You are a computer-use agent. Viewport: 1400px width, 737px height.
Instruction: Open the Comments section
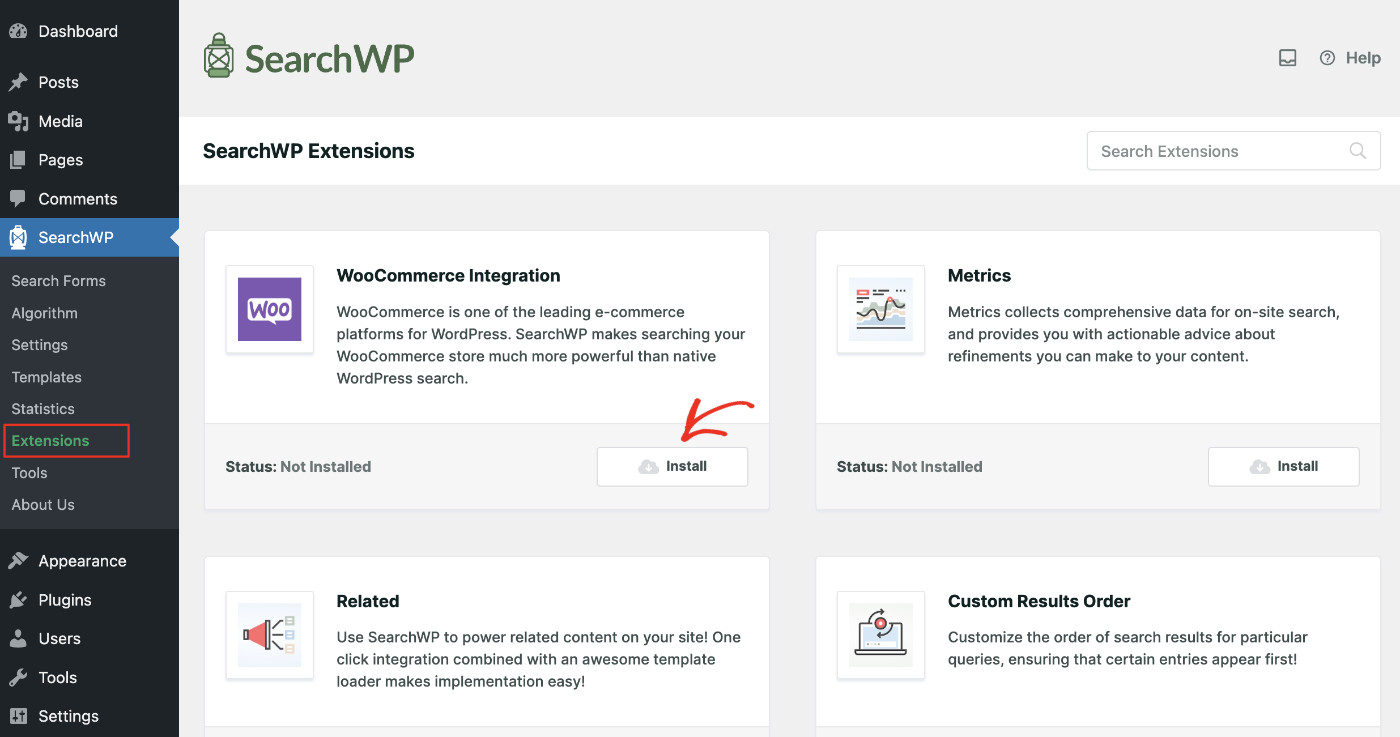75,198
